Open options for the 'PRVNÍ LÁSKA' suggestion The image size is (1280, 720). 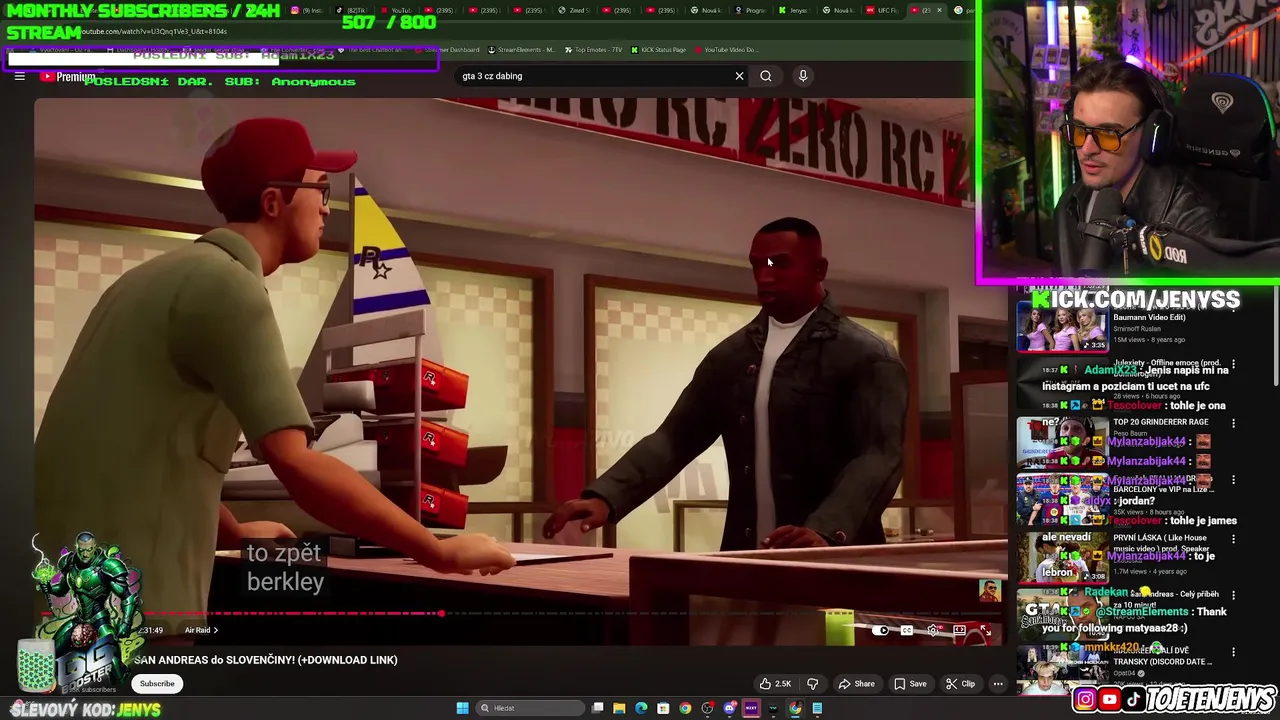(x=1233, y=538)
